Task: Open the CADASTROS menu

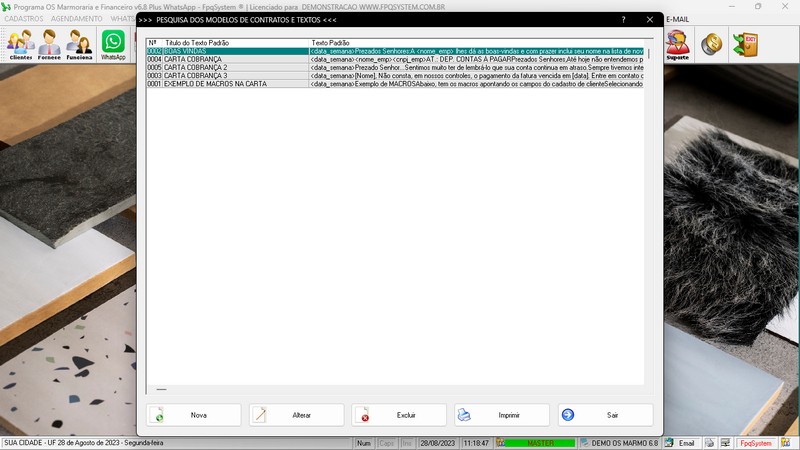Action: [x=23, y=18]
